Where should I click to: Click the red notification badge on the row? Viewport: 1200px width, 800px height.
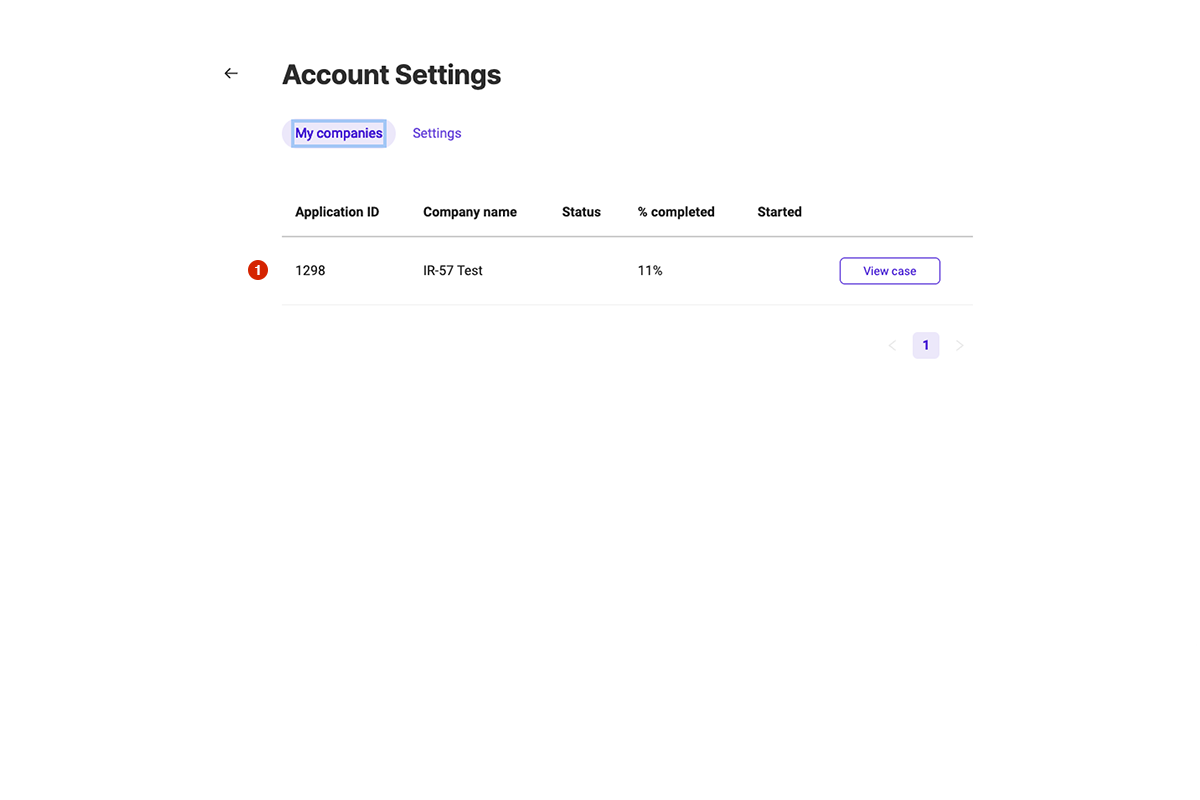point(258,270)
